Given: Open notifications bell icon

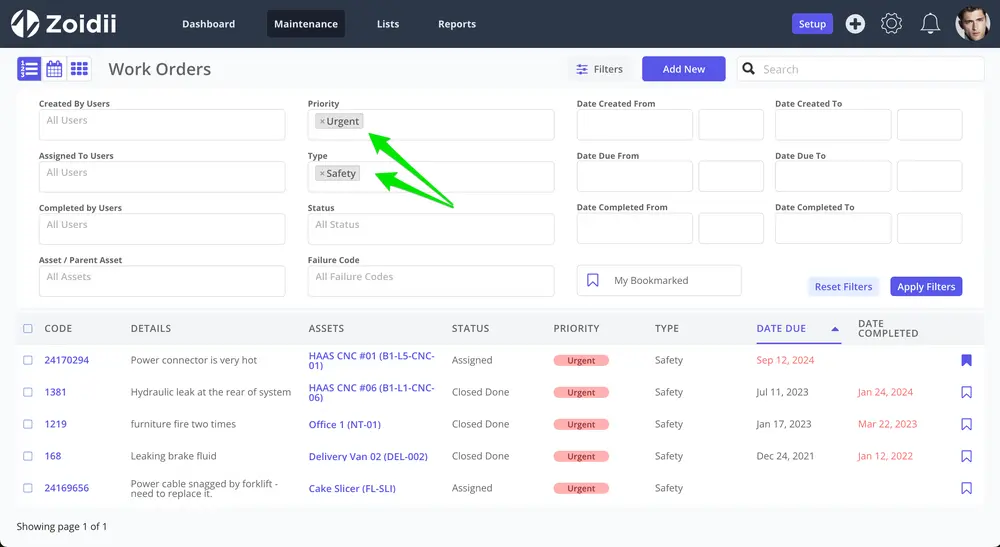Looking at the screenshot, I should point(930,24).
